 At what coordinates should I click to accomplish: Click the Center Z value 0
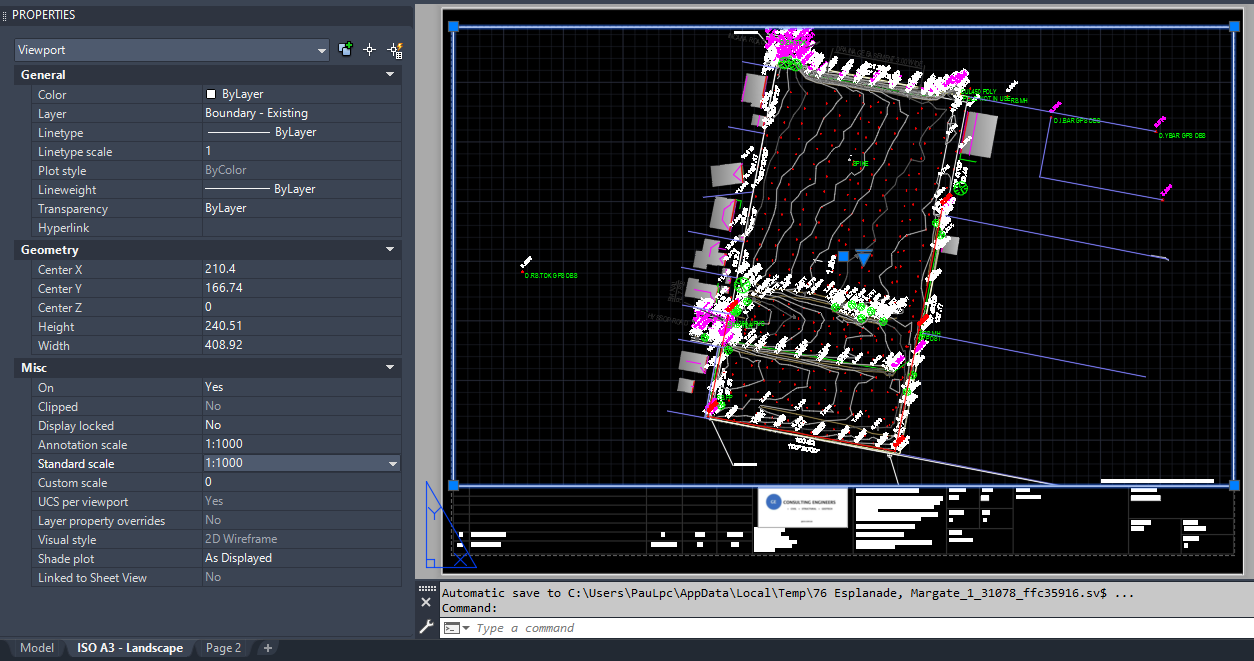[x=302, y=307]
